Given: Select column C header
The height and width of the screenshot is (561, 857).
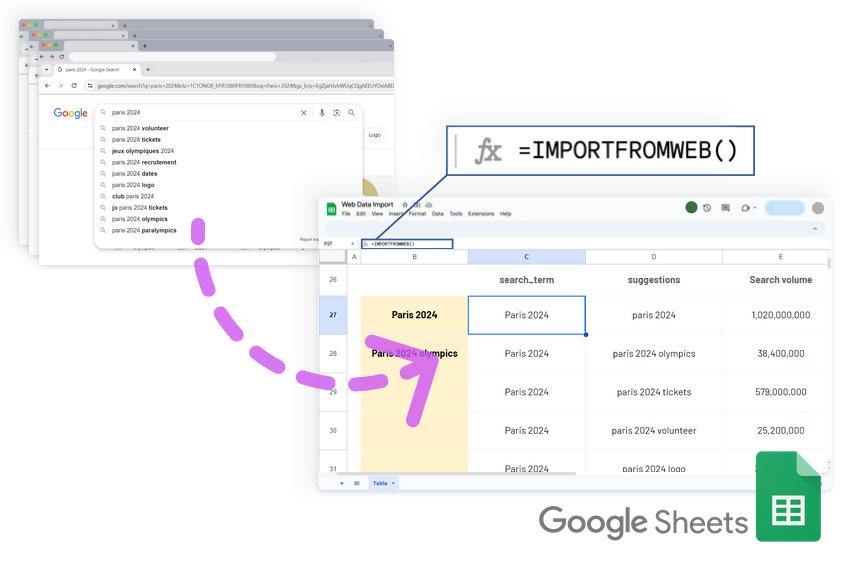Looking at the screenshot, I should 527,257.
